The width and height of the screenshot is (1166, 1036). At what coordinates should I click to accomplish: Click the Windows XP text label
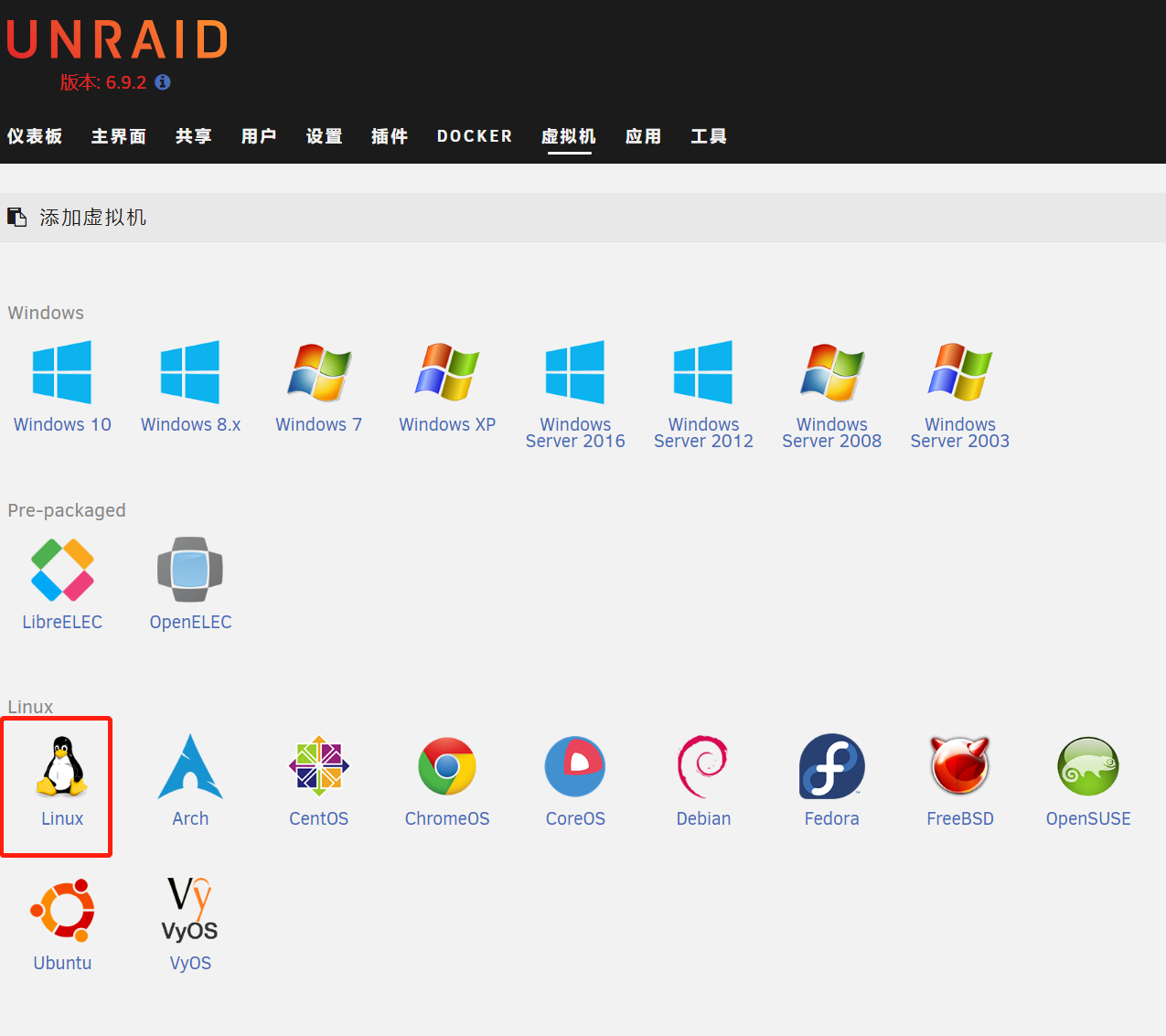pos(447,424)
